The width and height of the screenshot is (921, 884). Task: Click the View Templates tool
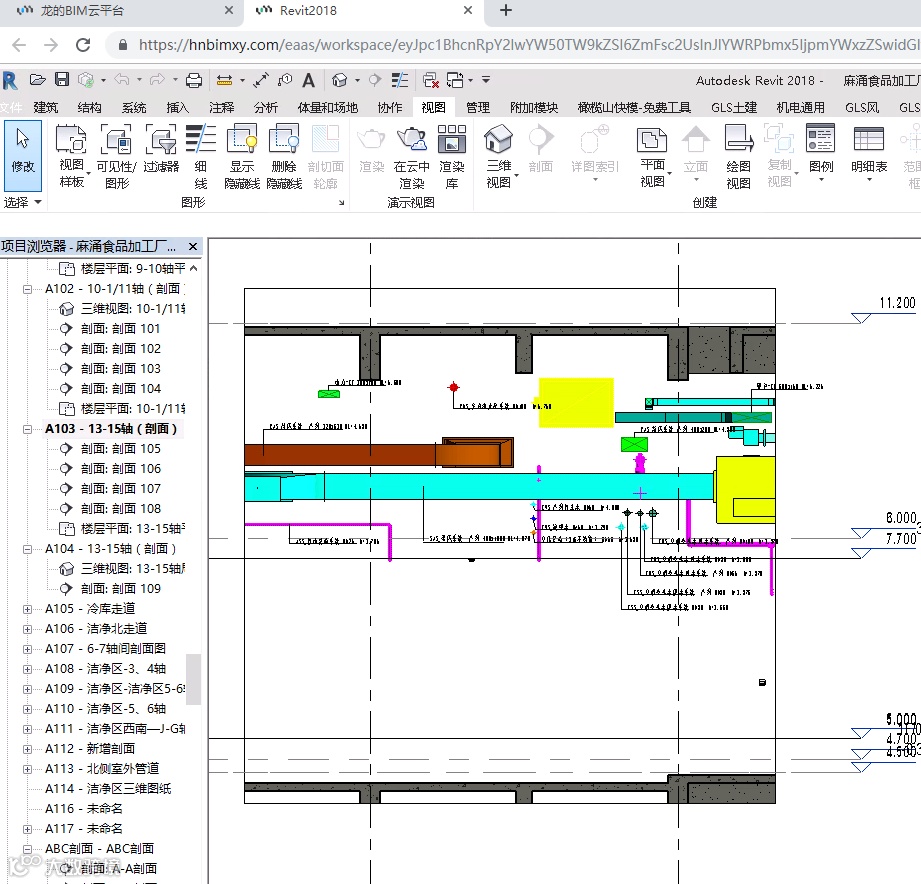tap(72, 156)
